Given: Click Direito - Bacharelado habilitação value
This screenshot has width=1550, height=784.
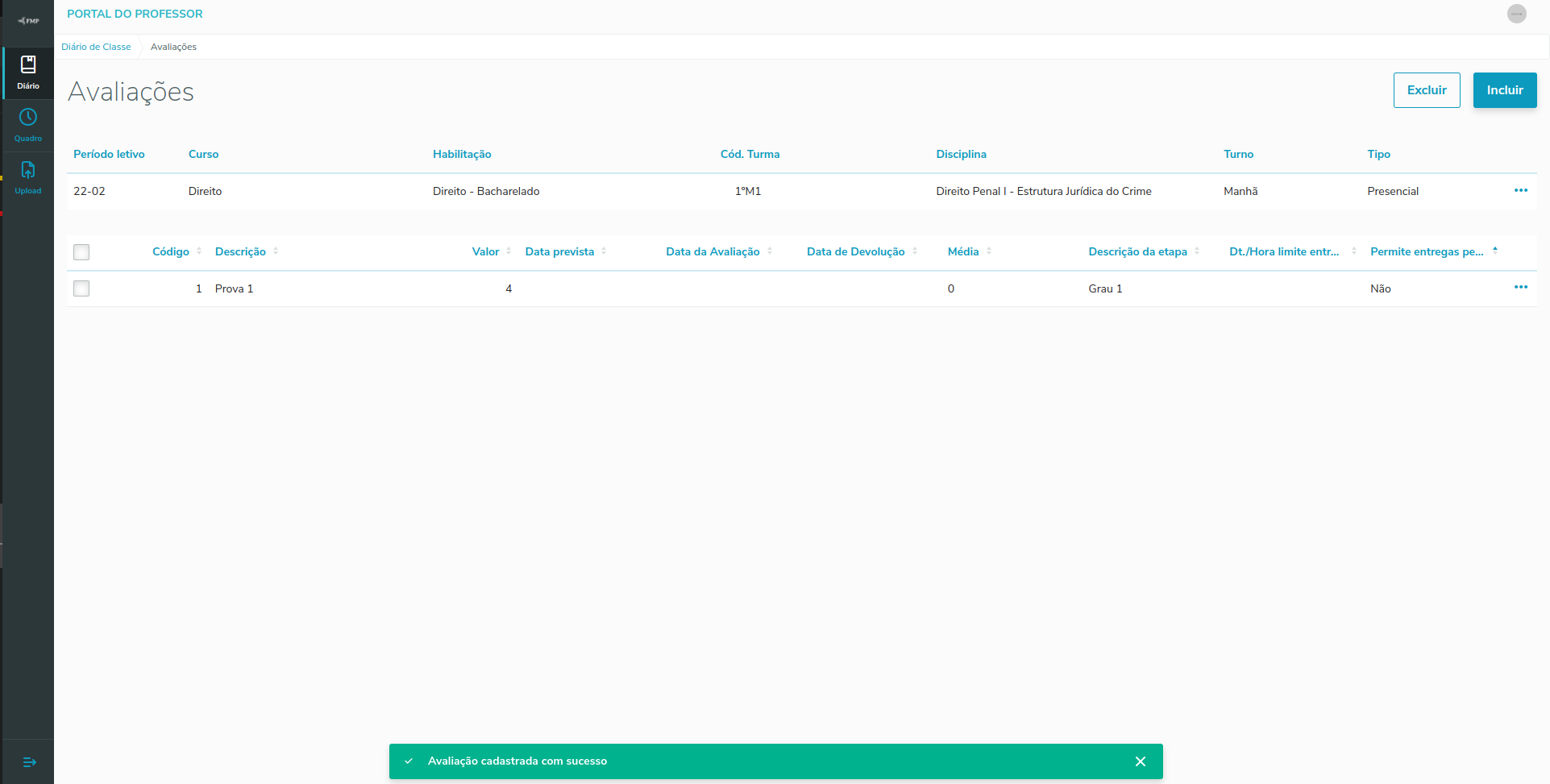Looking at the screenshot, I should [x=486, y=191].
